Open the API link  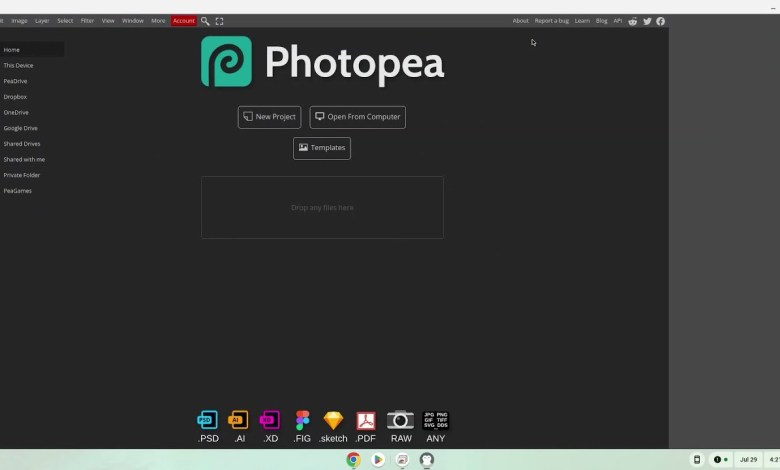[x=617, y=21]
